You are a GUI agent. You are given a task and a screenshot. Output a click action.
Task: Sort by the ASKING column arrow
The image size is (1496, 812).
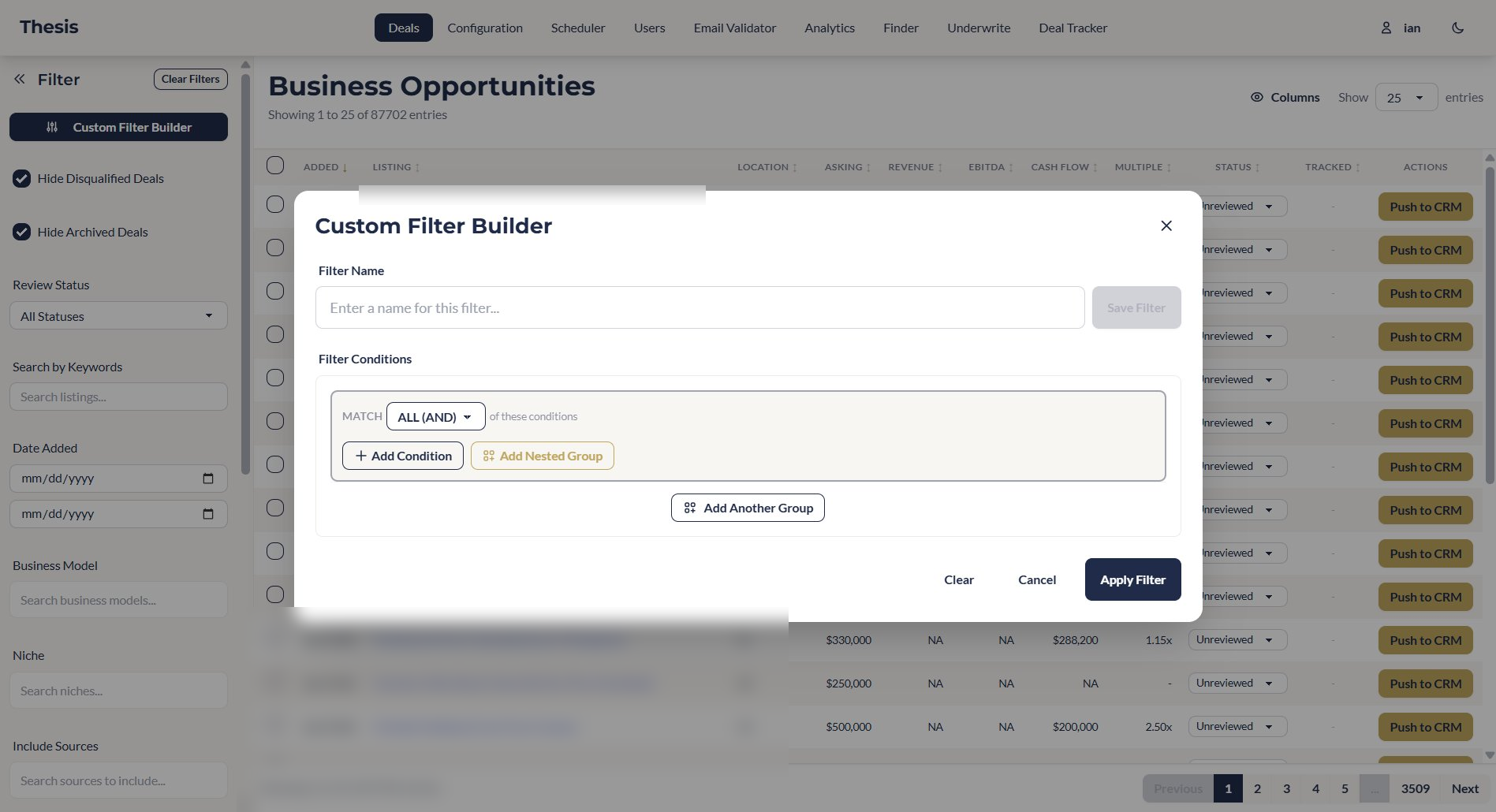pyautogui.click(x=868, y=167)
